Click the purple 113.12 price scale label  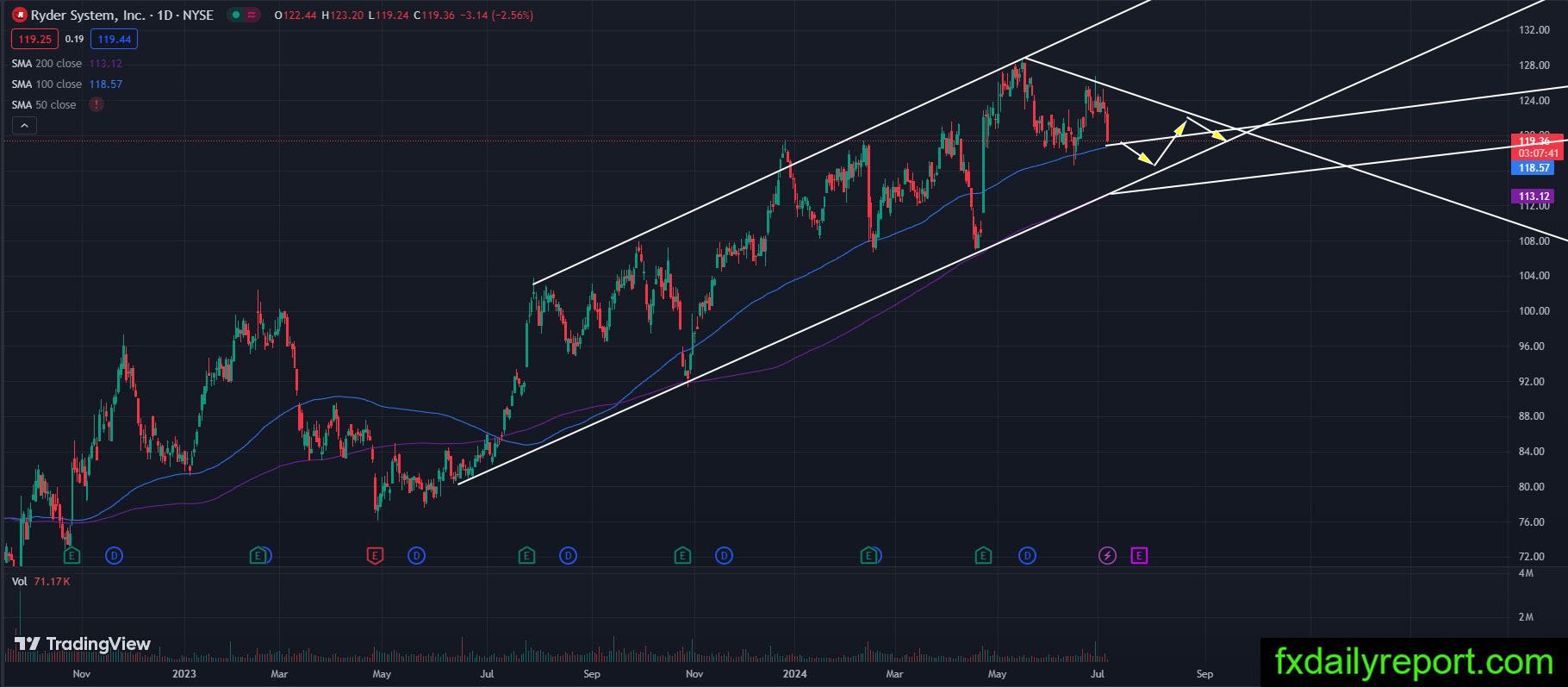[1534, 197]
